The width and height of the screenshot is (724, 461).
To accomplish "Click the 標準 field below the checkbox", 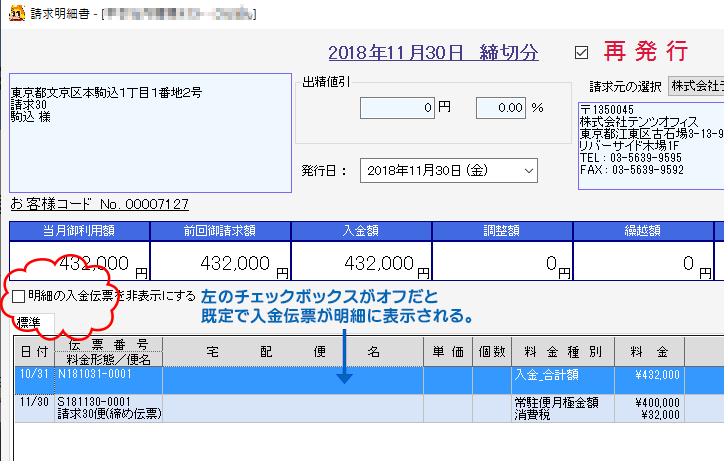I will (x=34, y=323).
